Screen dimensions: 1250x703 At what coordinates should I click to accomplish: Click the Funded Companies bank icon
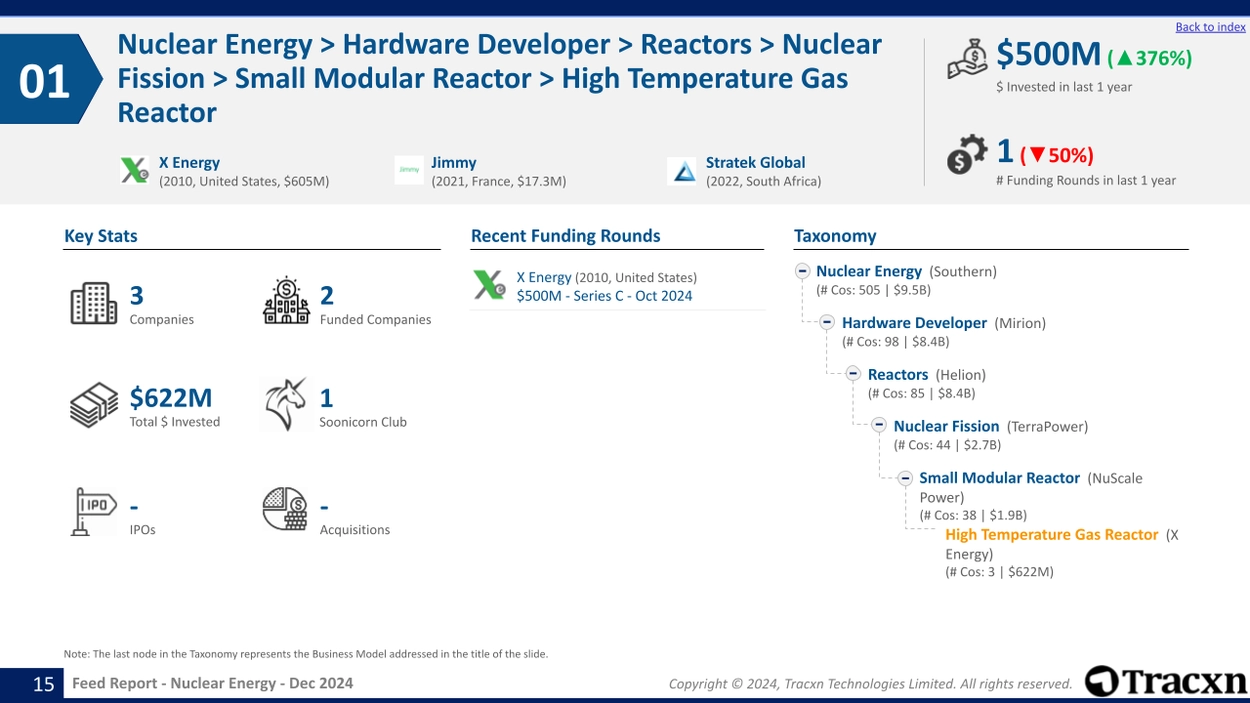click(x=286, y=301)
